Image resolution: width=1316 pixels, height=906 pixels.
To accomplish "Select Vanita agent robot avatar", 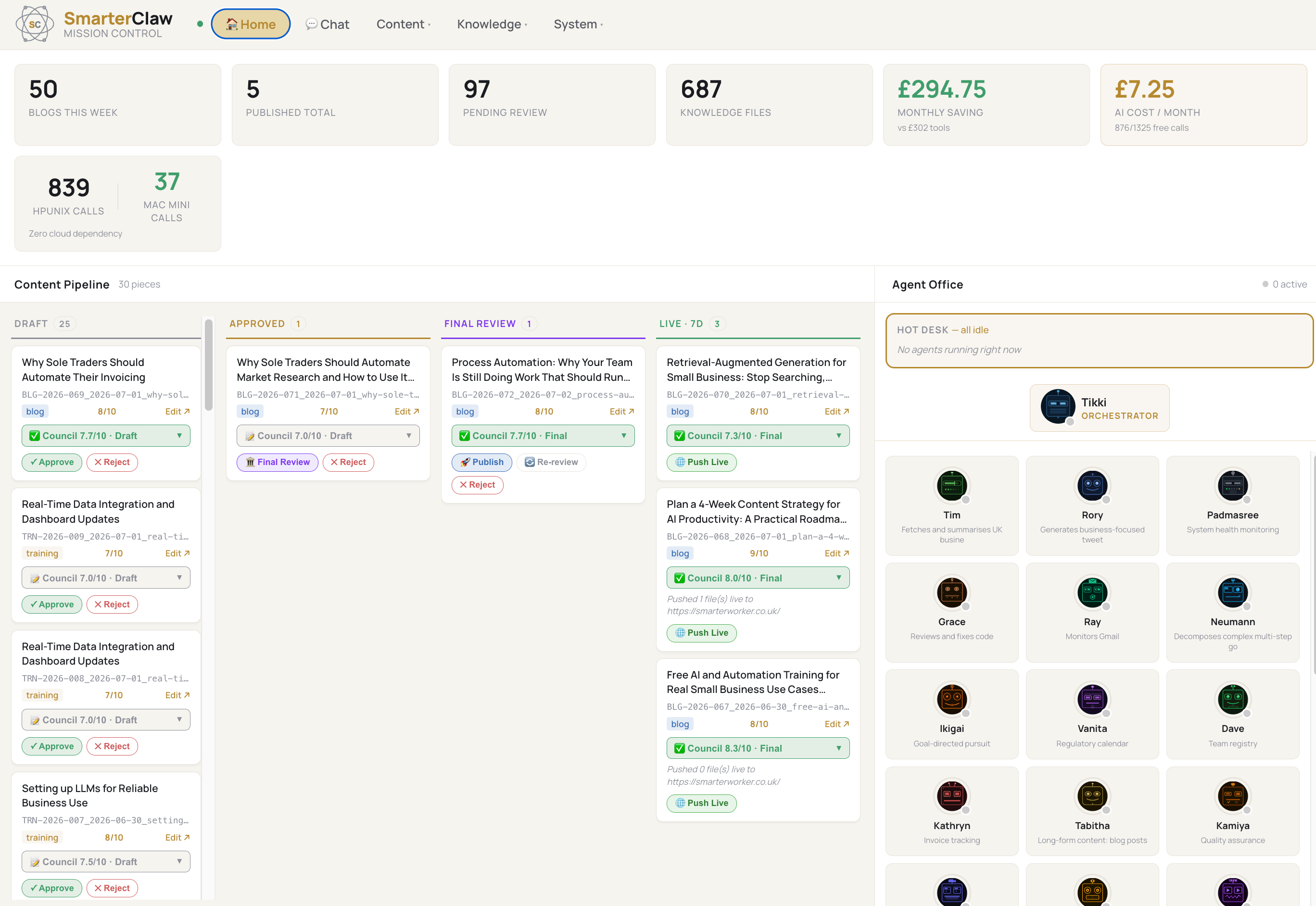I will click(x=1092, y=699).
